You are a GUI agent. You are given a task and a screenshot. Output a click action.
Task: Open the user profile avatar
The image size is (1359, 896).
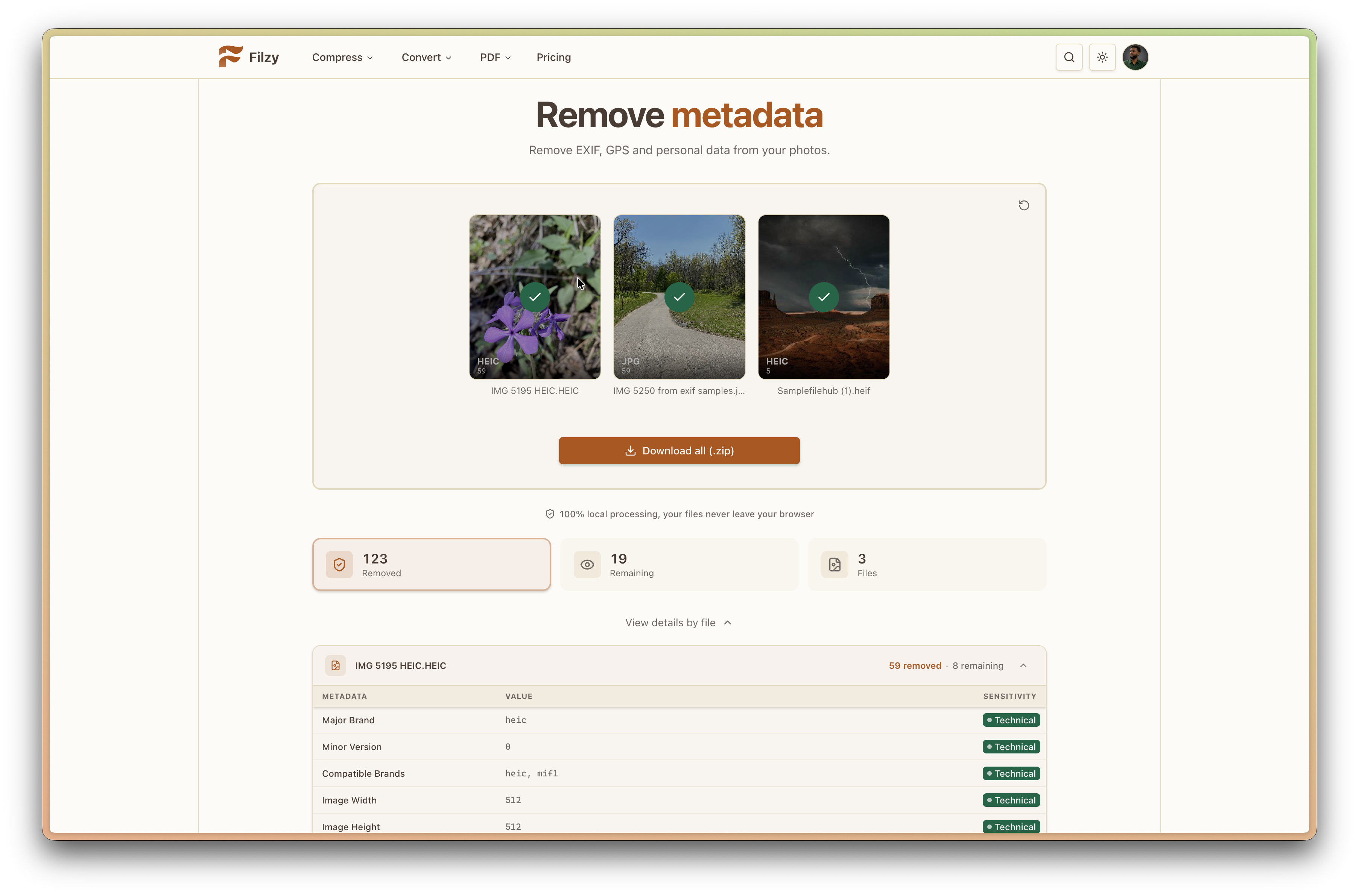[x=1135, y=57]
